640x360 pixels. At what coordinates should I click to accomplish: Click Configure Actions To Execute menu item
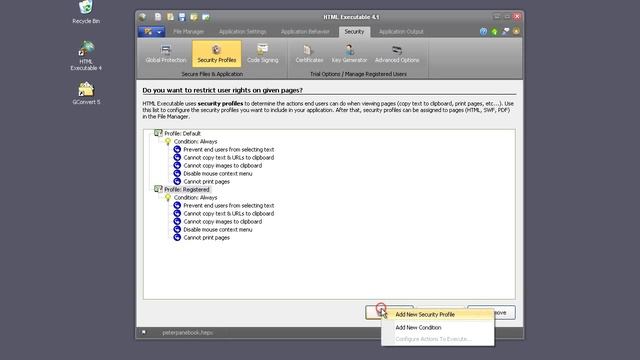pos(438,339)
